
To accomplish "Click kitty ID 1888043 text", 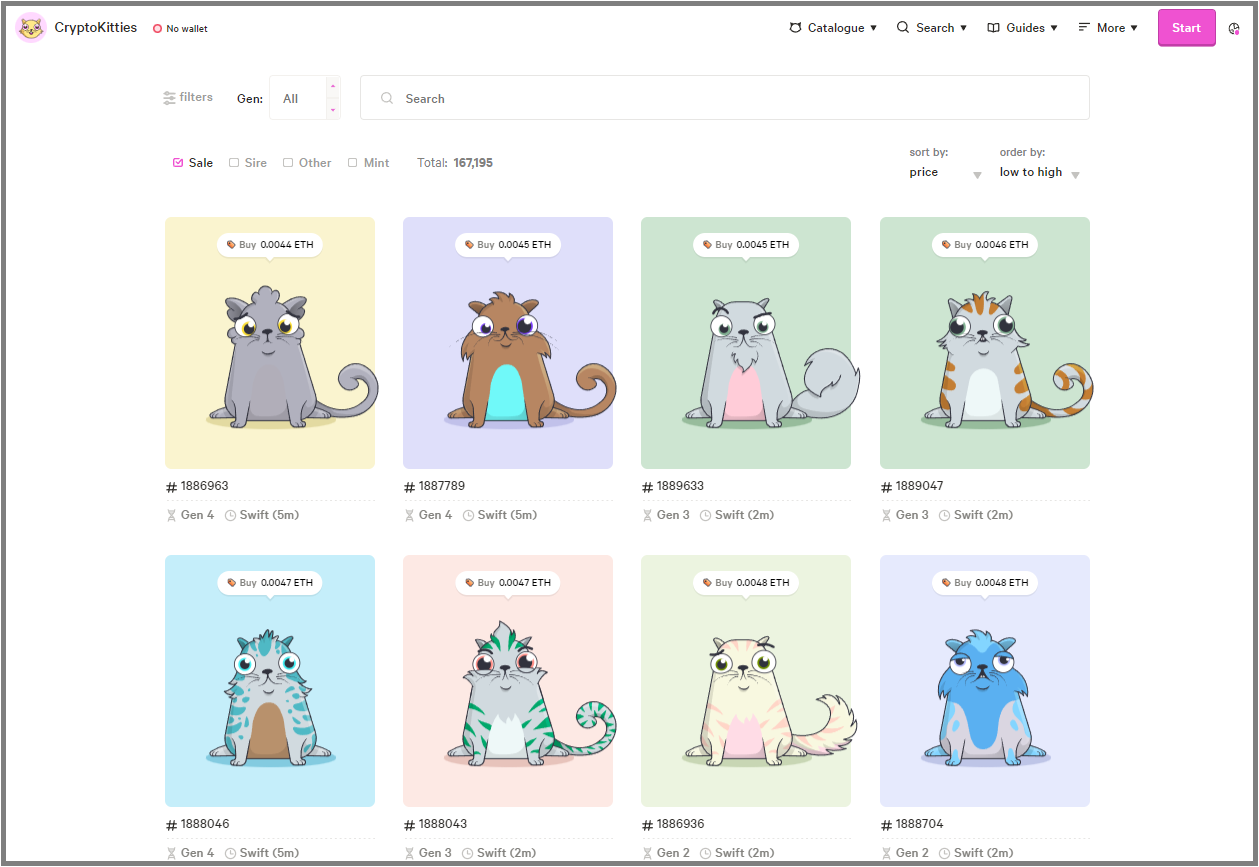I will click(x=442, y=824).
